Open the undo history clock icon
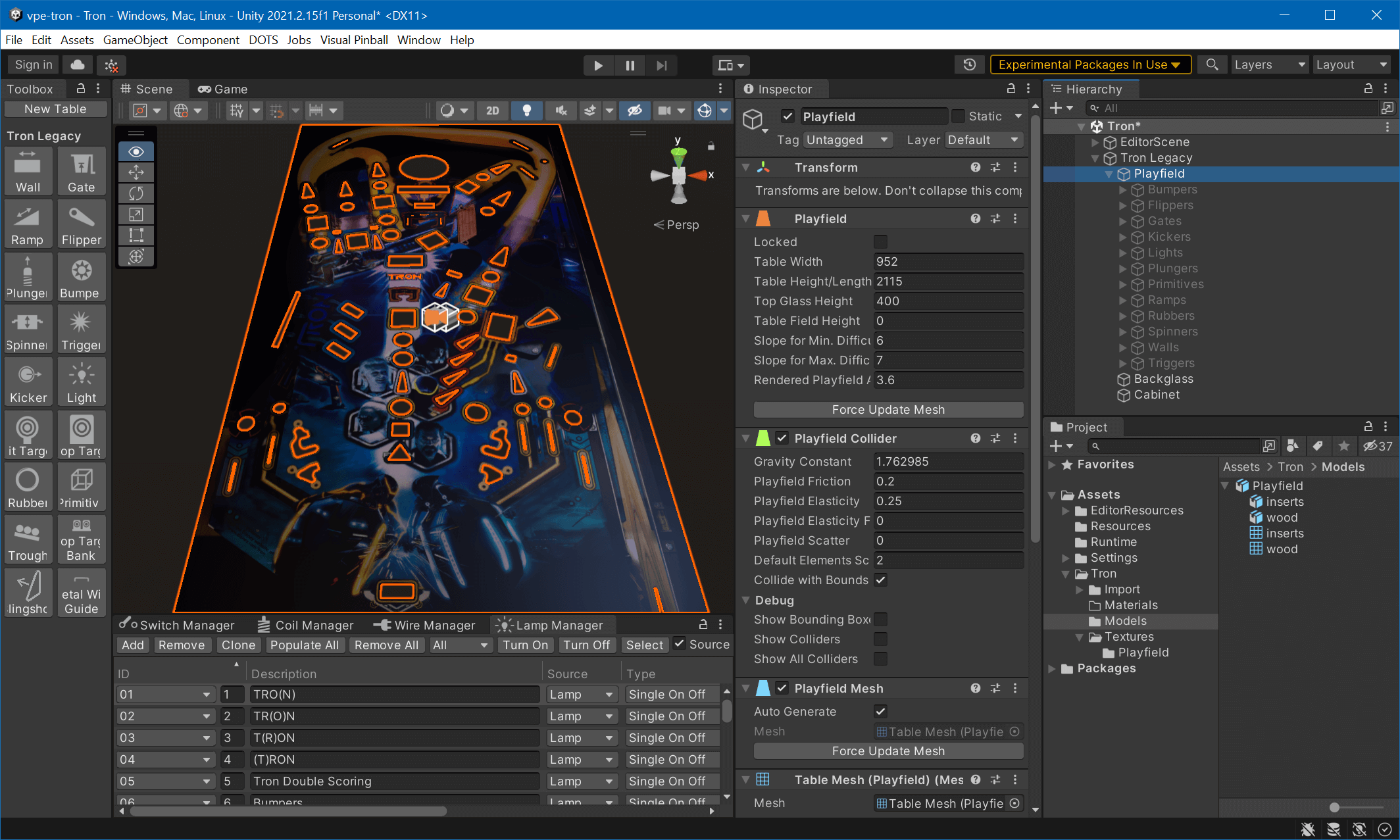This screenshot has width=1400, height=840. 969,64
